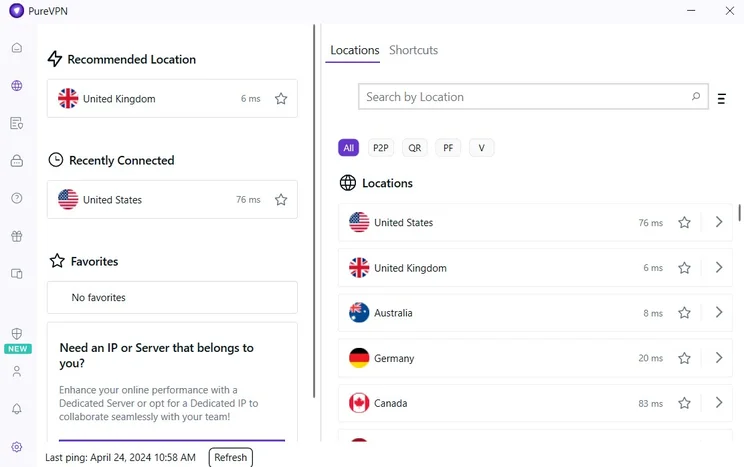744x467 pixels.
Task: Open the shield icon marked NEW
Action: click(x=17, y=334)
